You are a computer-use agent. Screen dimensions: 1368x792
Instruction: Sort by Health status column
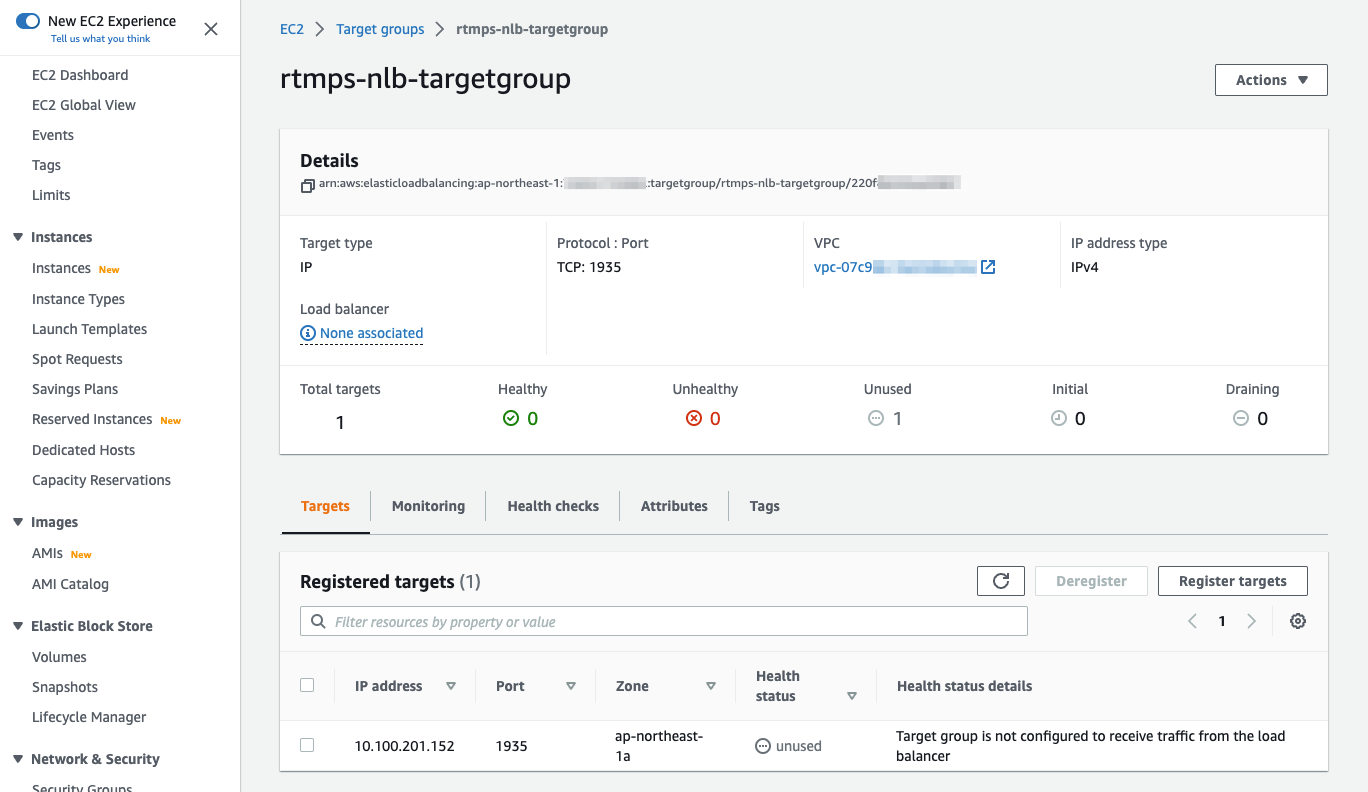click(852, 696)
